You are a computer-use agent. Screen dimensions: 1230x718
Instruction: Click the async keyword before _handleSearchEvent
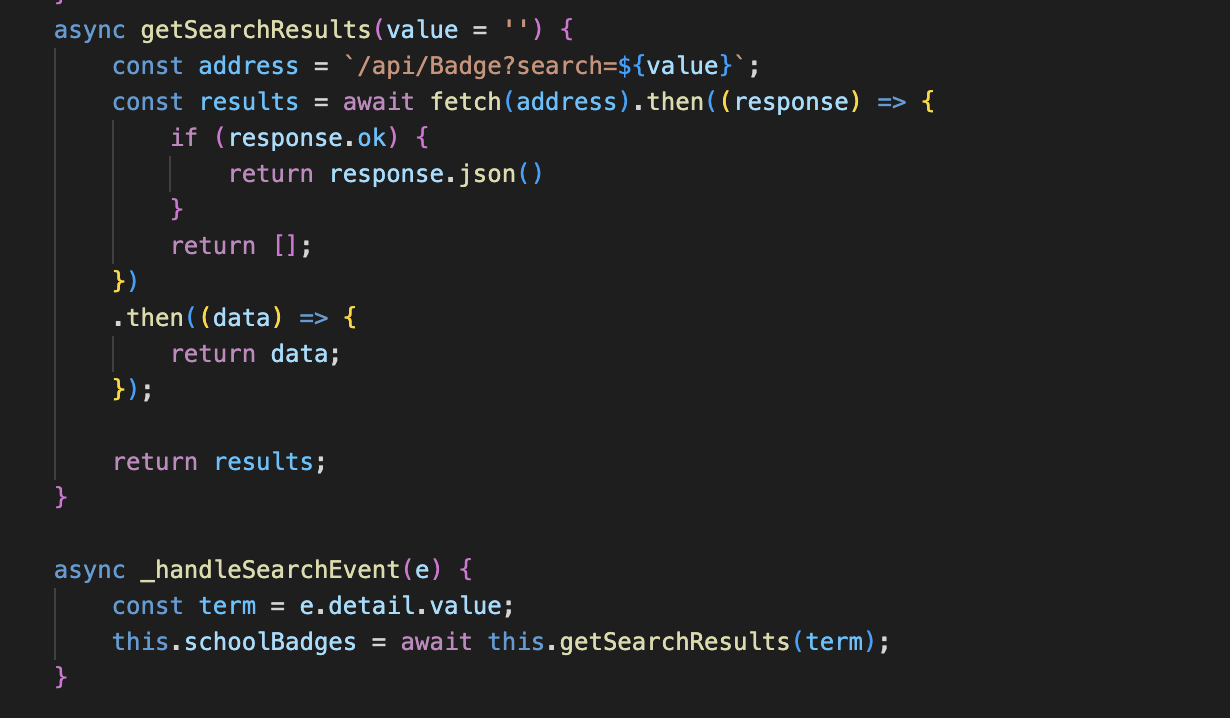click(x=90, y=570)
